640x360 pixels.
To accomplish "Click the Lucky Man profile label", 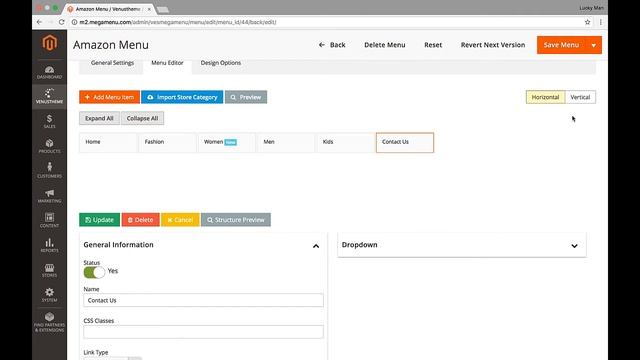I will coord(591,8).
